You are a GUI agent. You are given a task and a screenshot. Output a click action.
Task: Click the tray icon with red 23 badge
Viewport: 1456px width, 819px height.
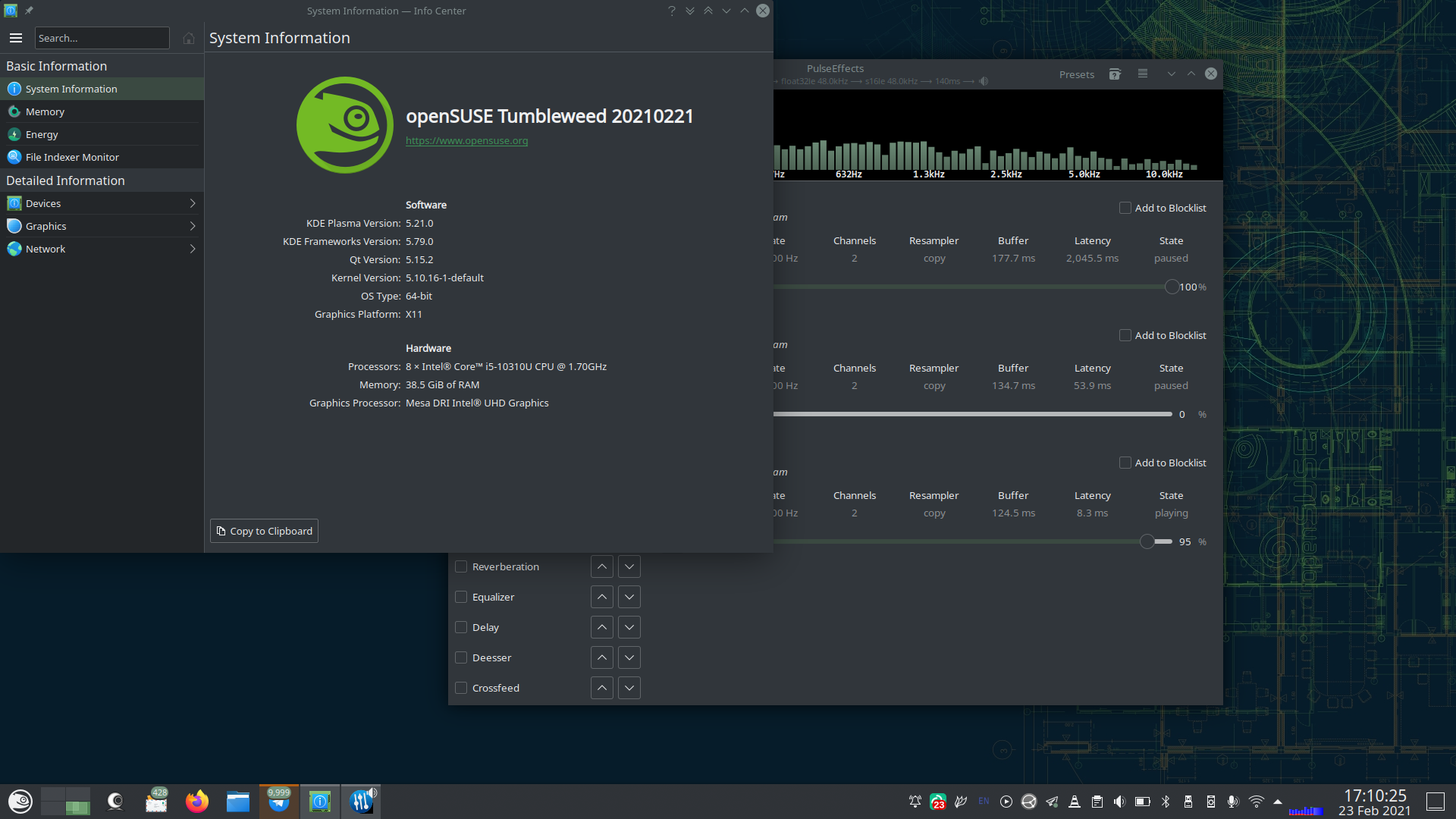(938, 802)
